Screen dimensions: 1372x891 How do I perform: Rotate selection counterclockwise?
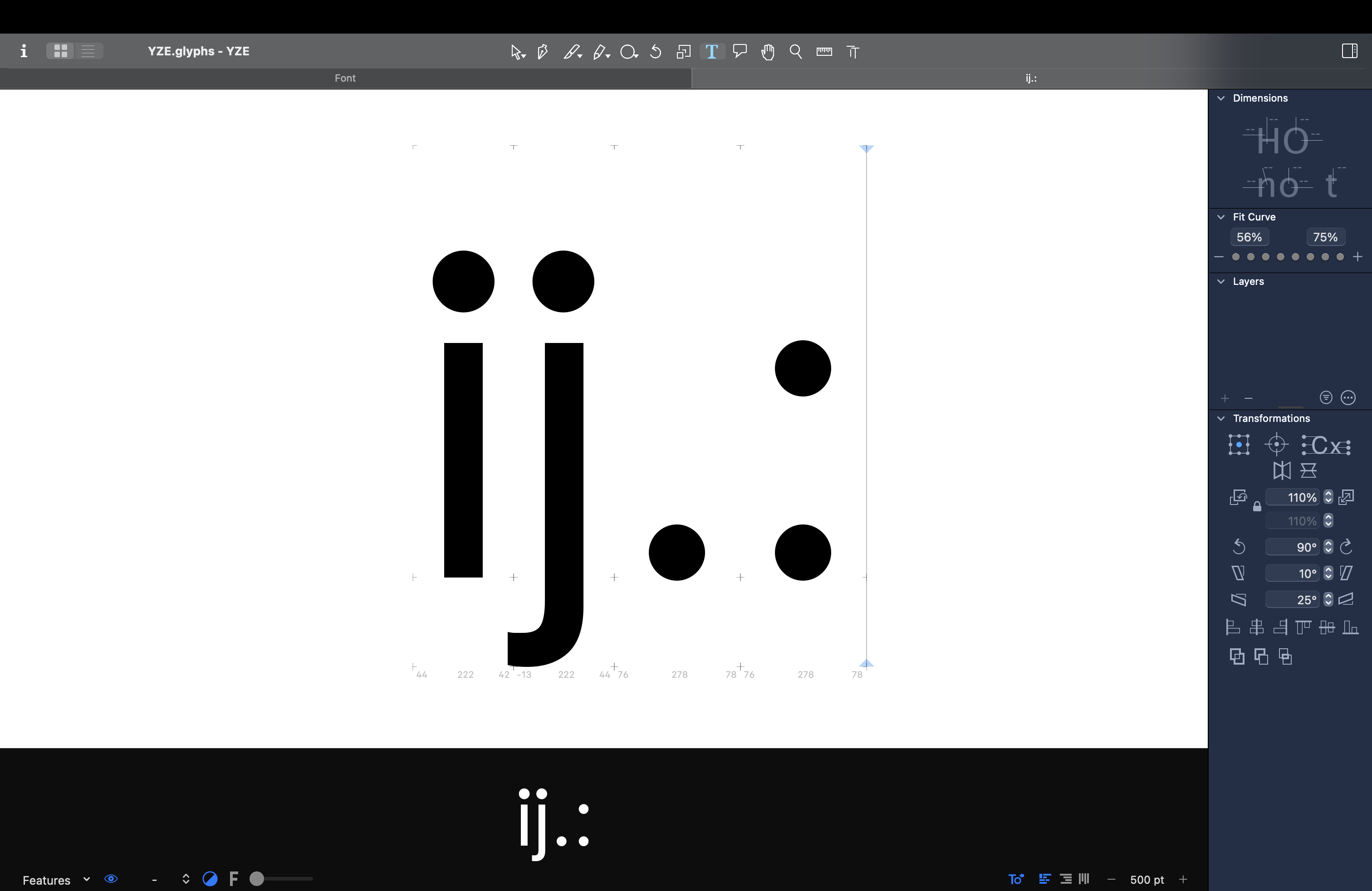click(1239, 547)
